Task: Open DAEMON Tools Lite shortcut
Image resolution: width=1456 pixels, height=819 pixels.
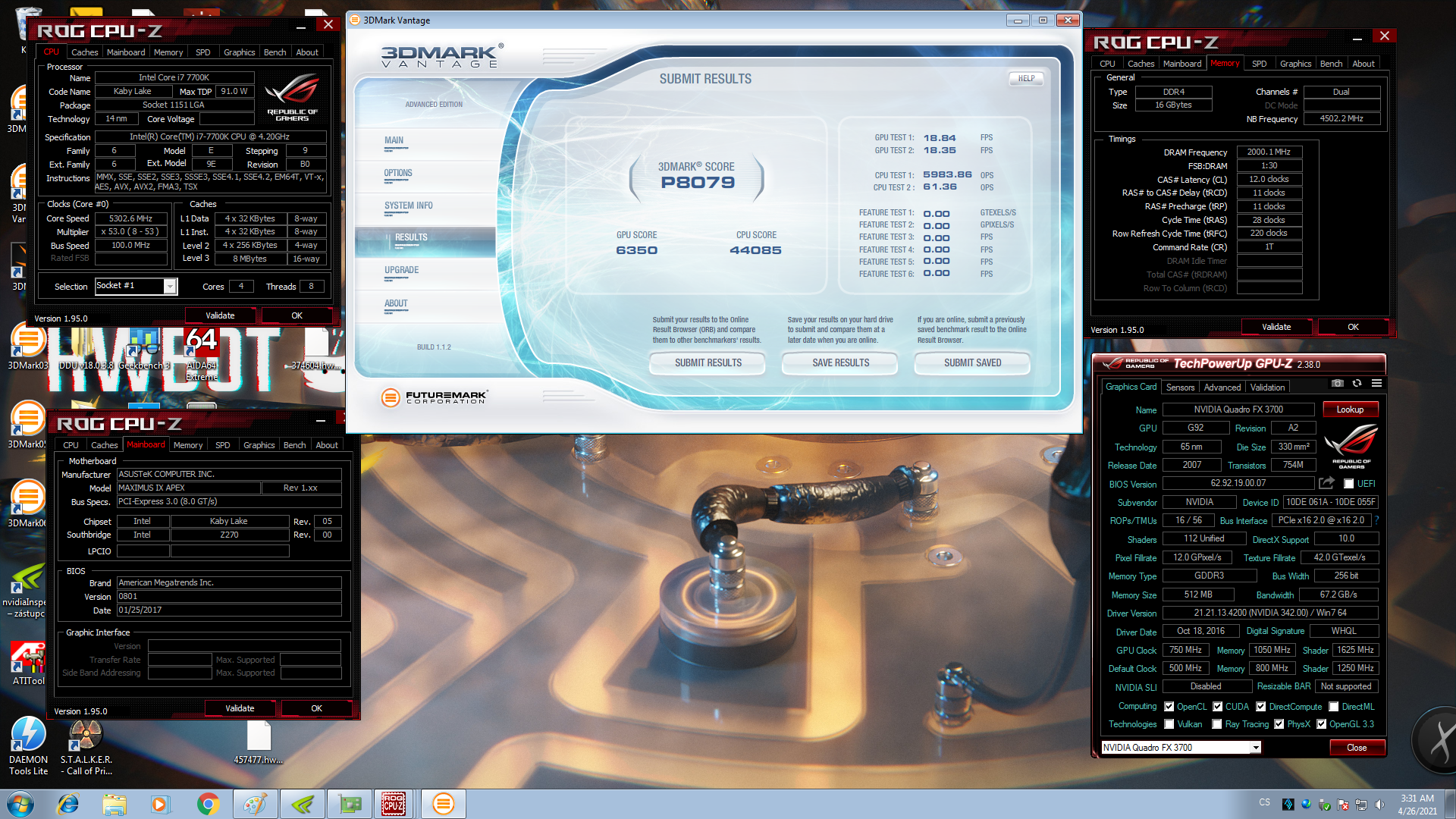Action: [28, 746]
